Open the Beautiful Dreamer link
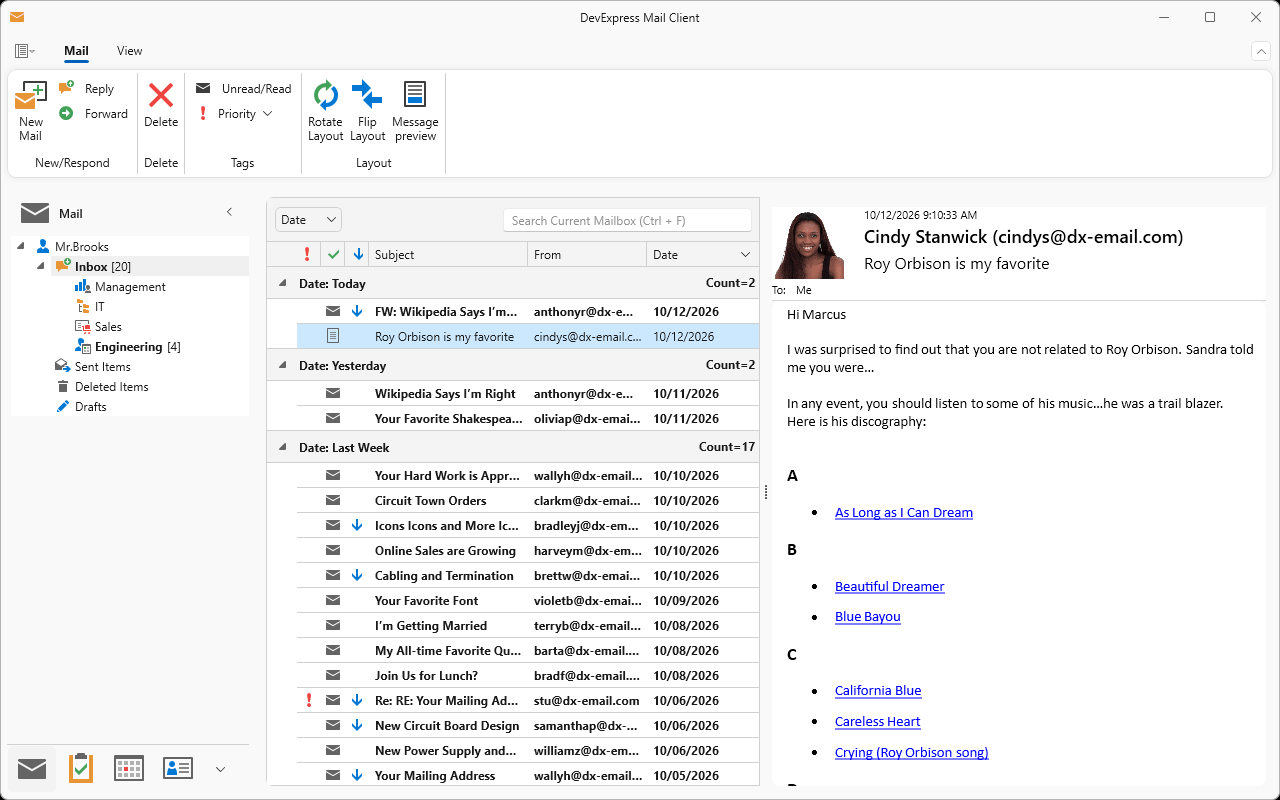Screen dimensions: 1280x800 (x=890, y=587)
